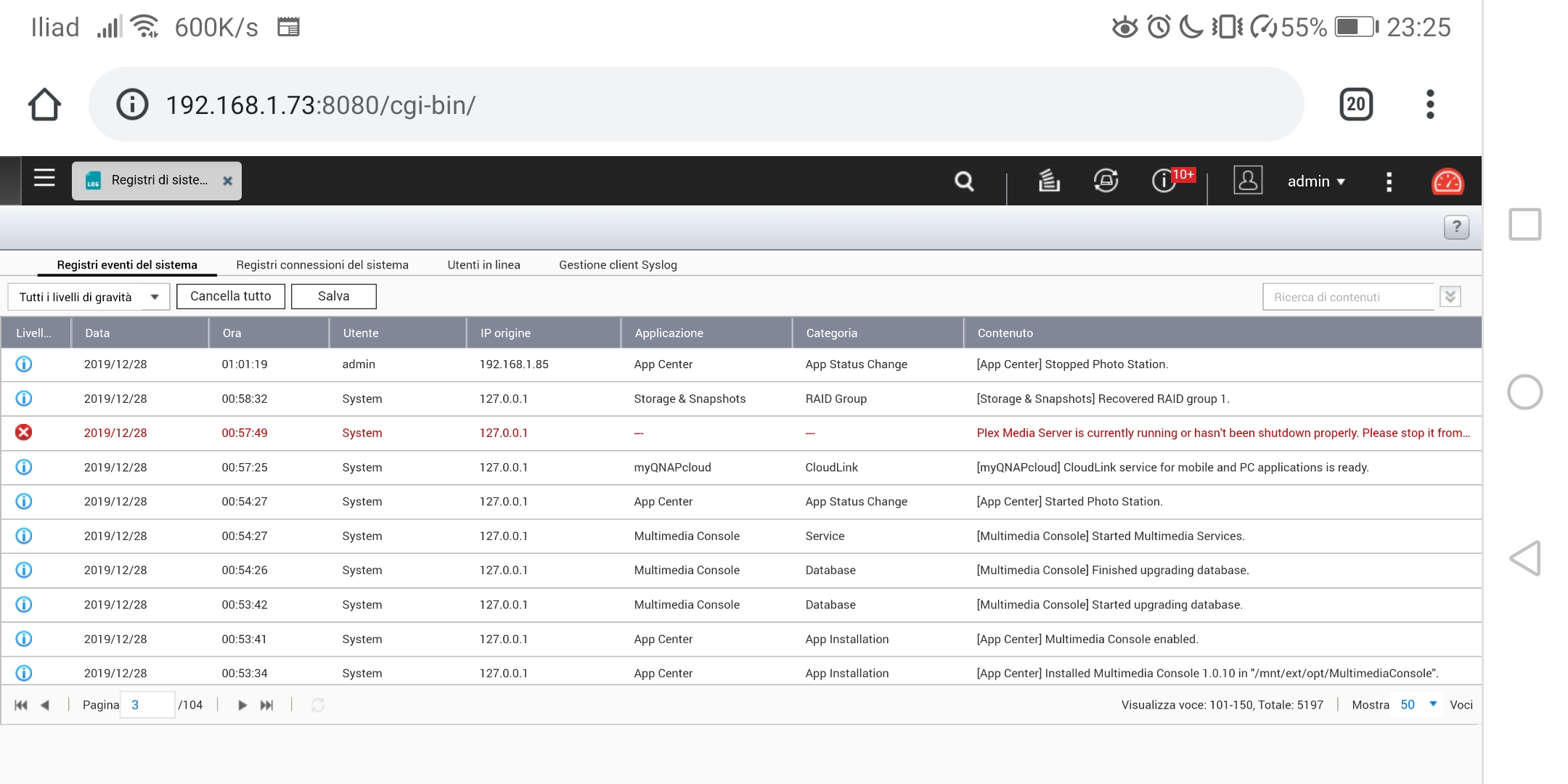Image resolution: width=1568 pixels, height=784 pixels.
Task: Open browser tab switcher showing 20
Action: [x=1355, y=105]
